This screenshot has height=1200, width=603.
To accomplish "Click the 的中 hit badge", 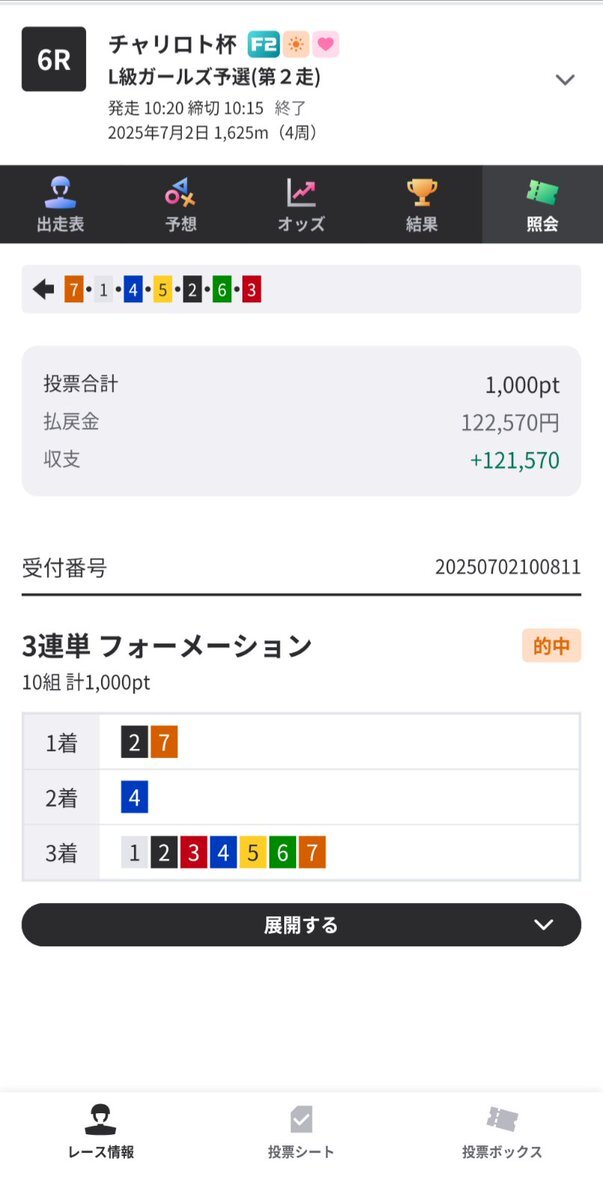I will tap(551, 646).
